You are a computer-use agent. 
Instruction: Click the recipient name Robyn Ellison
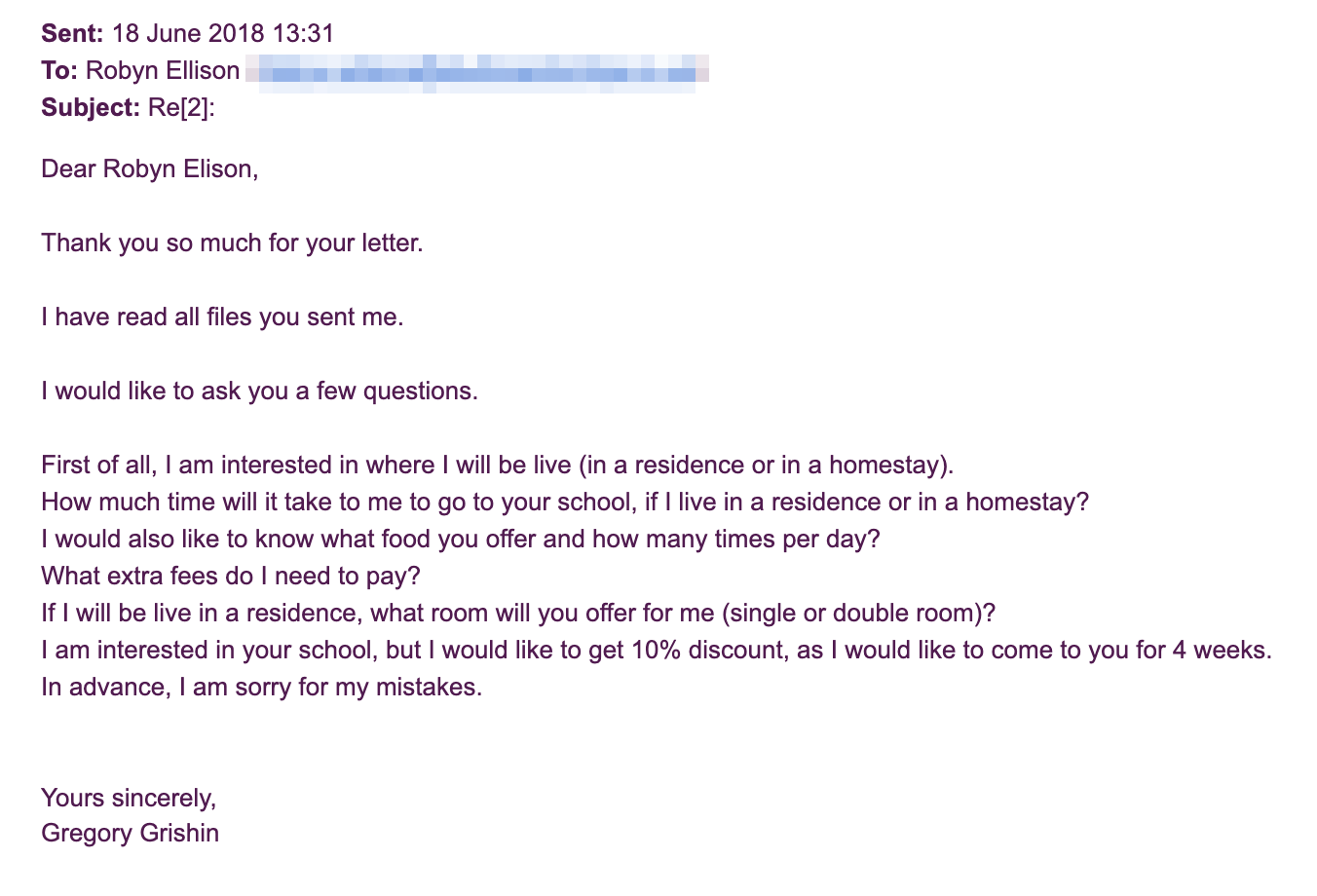click(163, 70)
